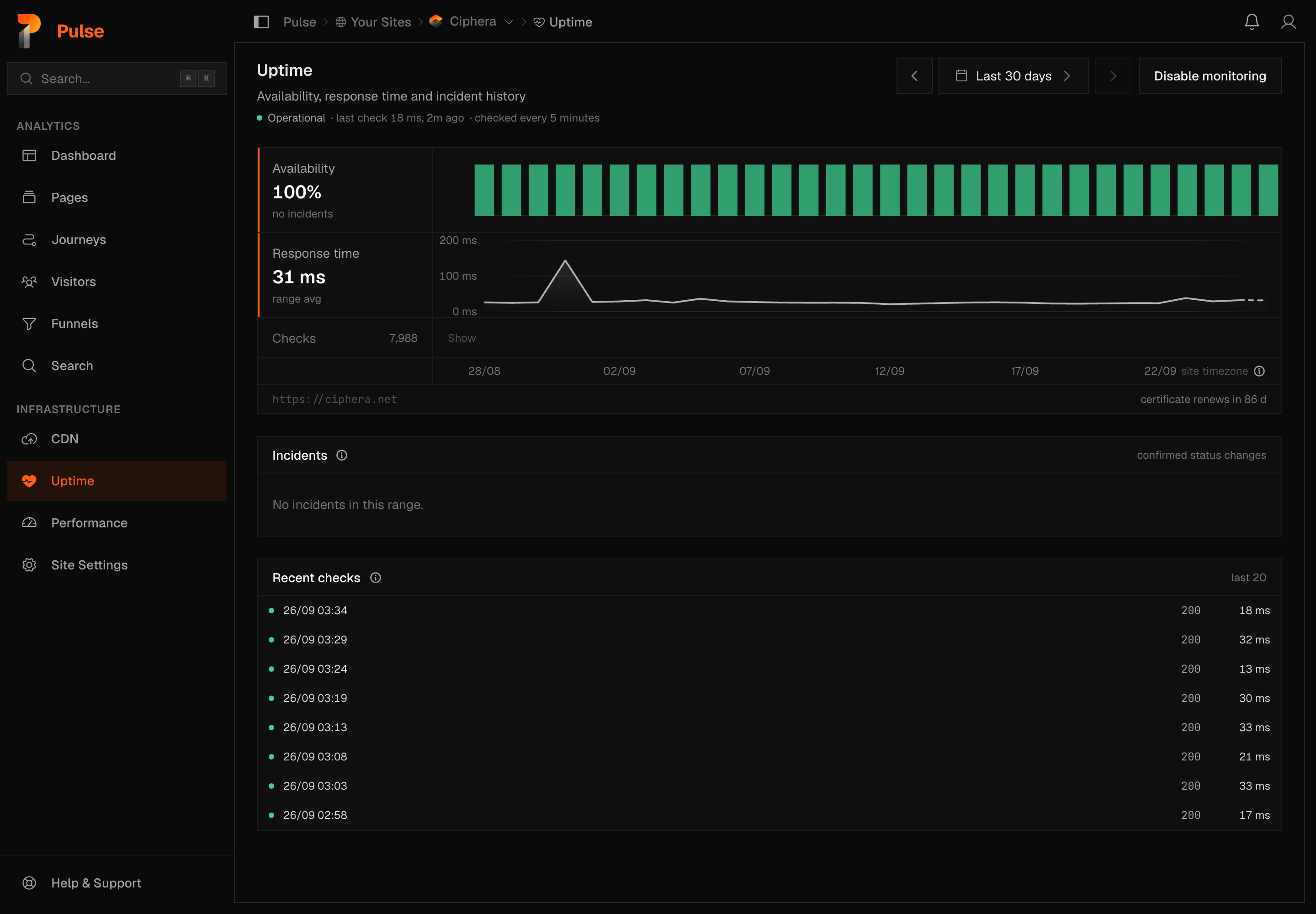Go to the previous date range
Image resolution: width=1316 pixels, height=914 pixels.
point(914,75)
